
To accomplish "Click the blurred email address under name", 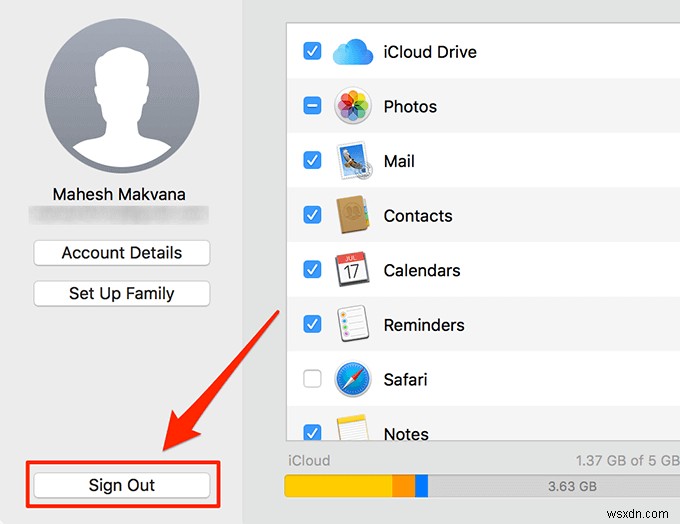I will pyautogui.click(x=119, y=215).
